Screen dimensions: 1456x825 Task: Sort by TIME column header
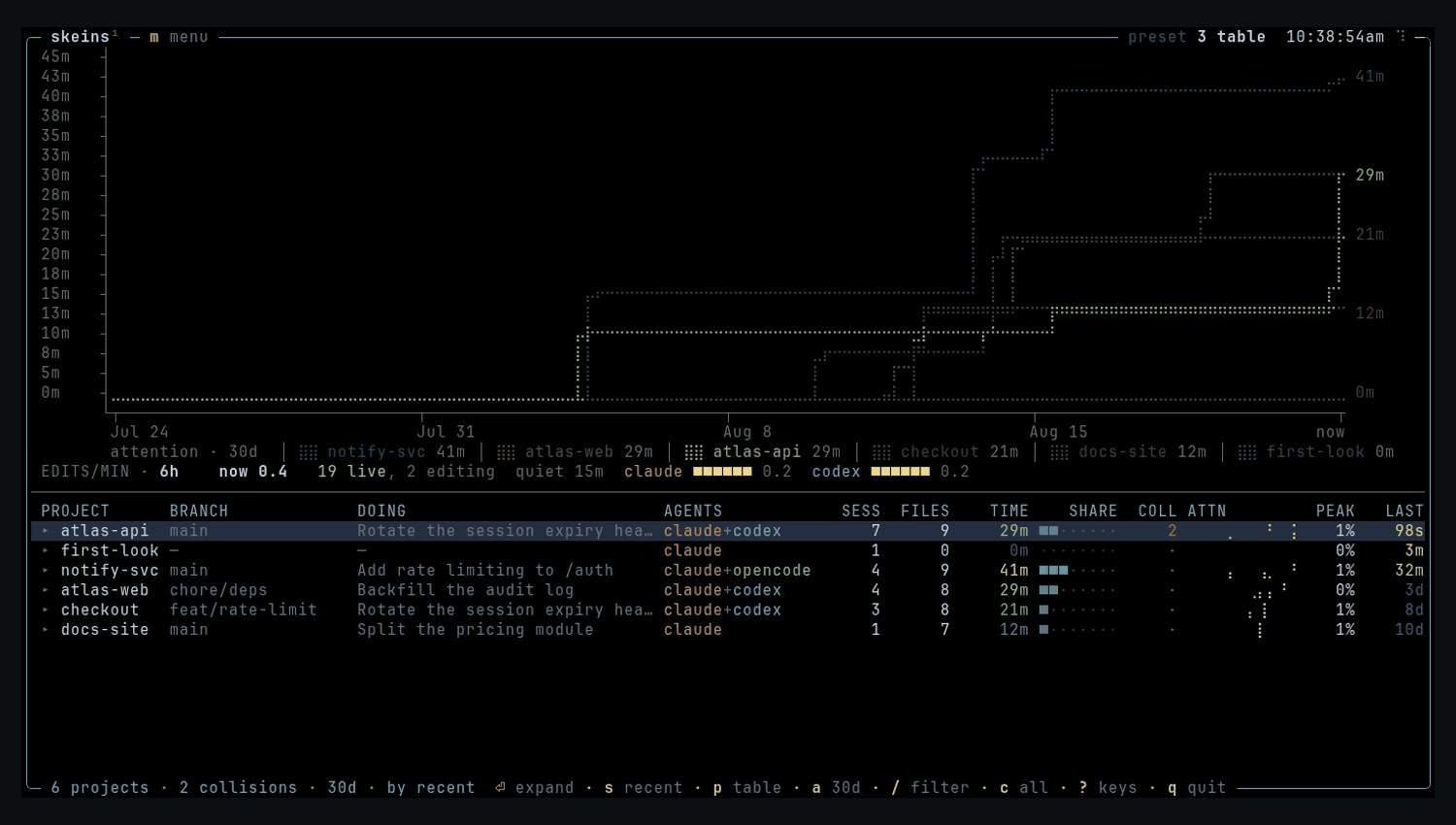(1009, 511)
